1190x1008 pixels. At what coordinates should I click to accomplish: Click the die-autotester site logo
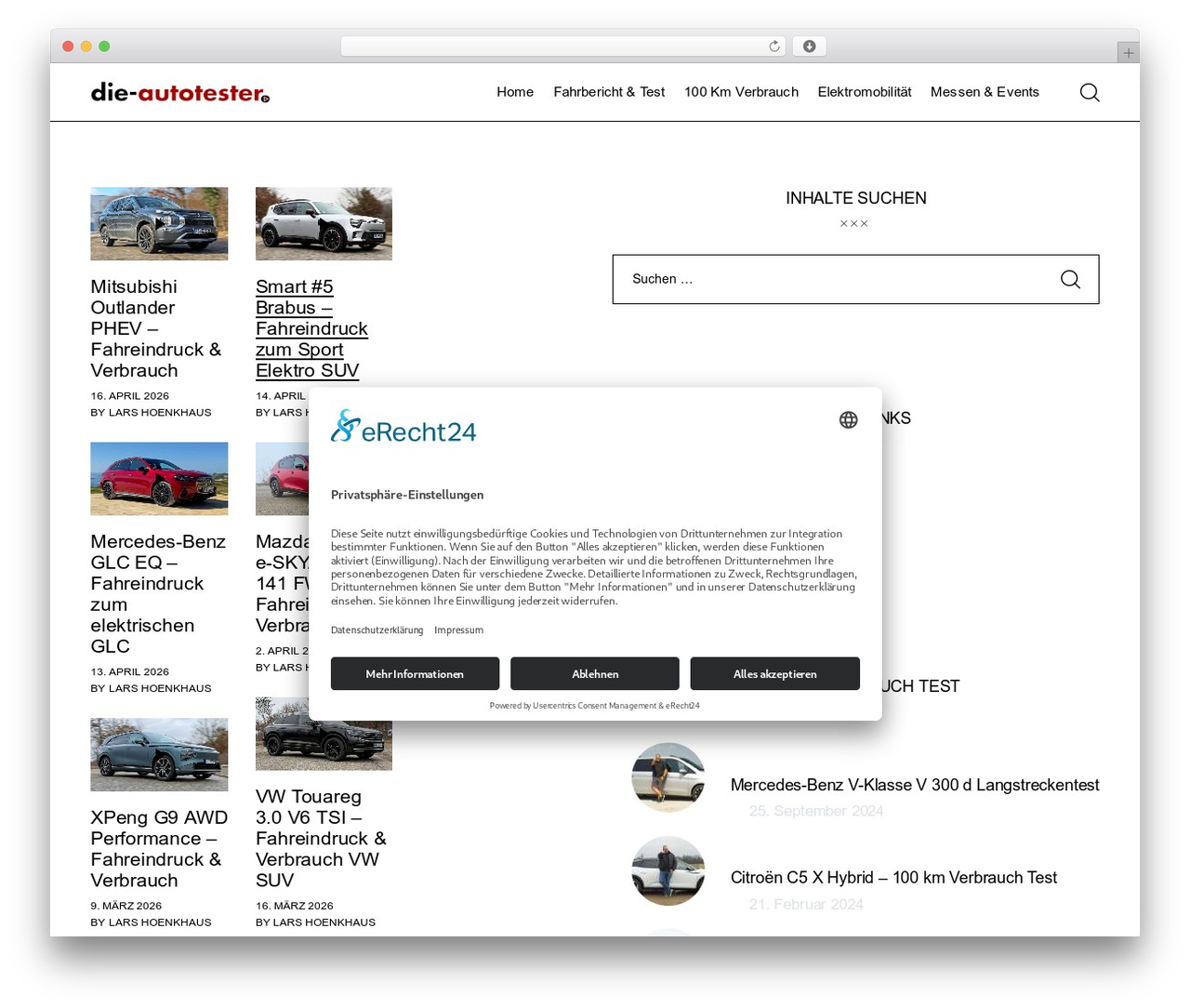(x=180, y=92)
